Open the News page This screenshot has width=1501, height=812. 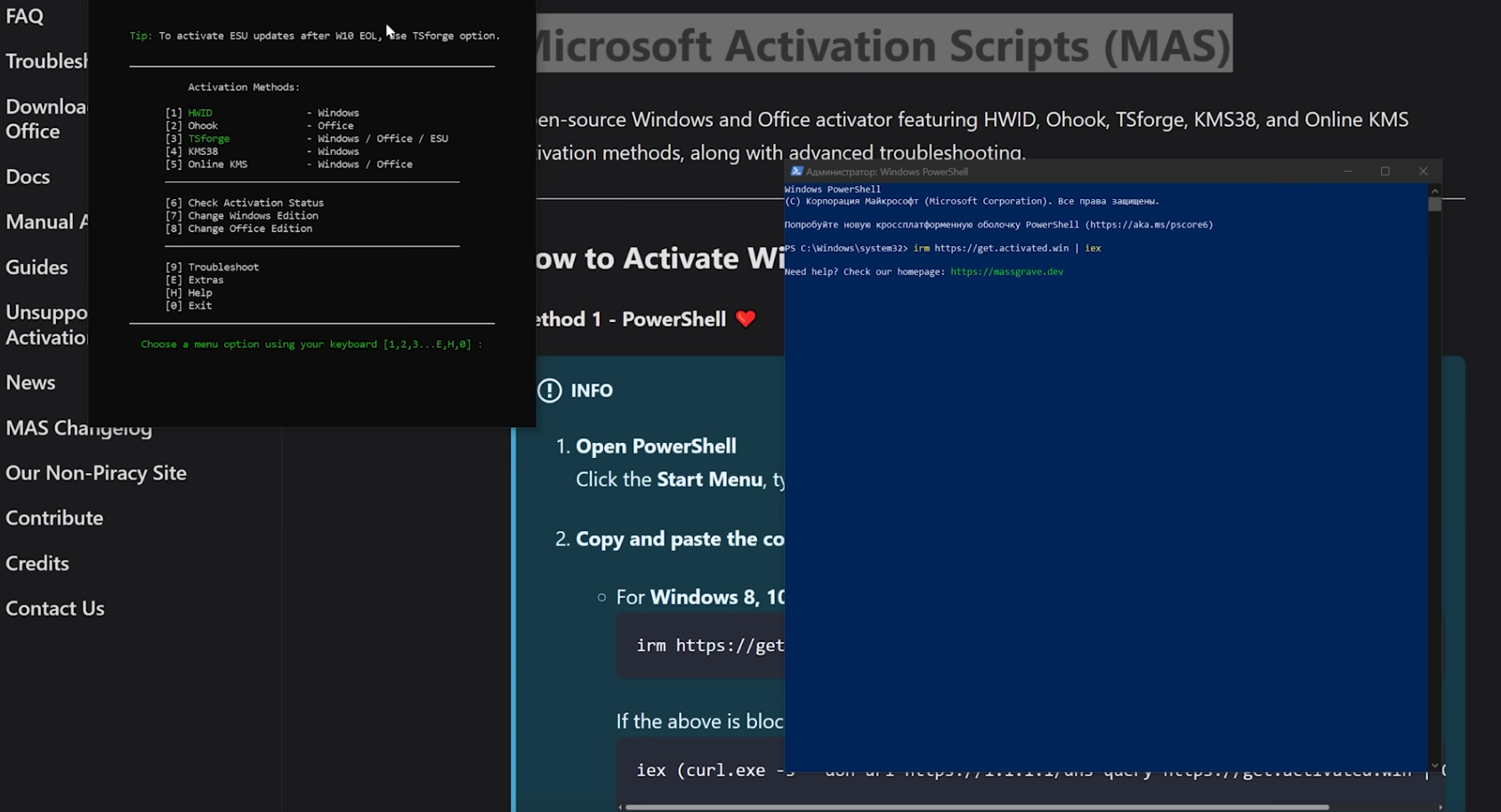coord(30,382)
